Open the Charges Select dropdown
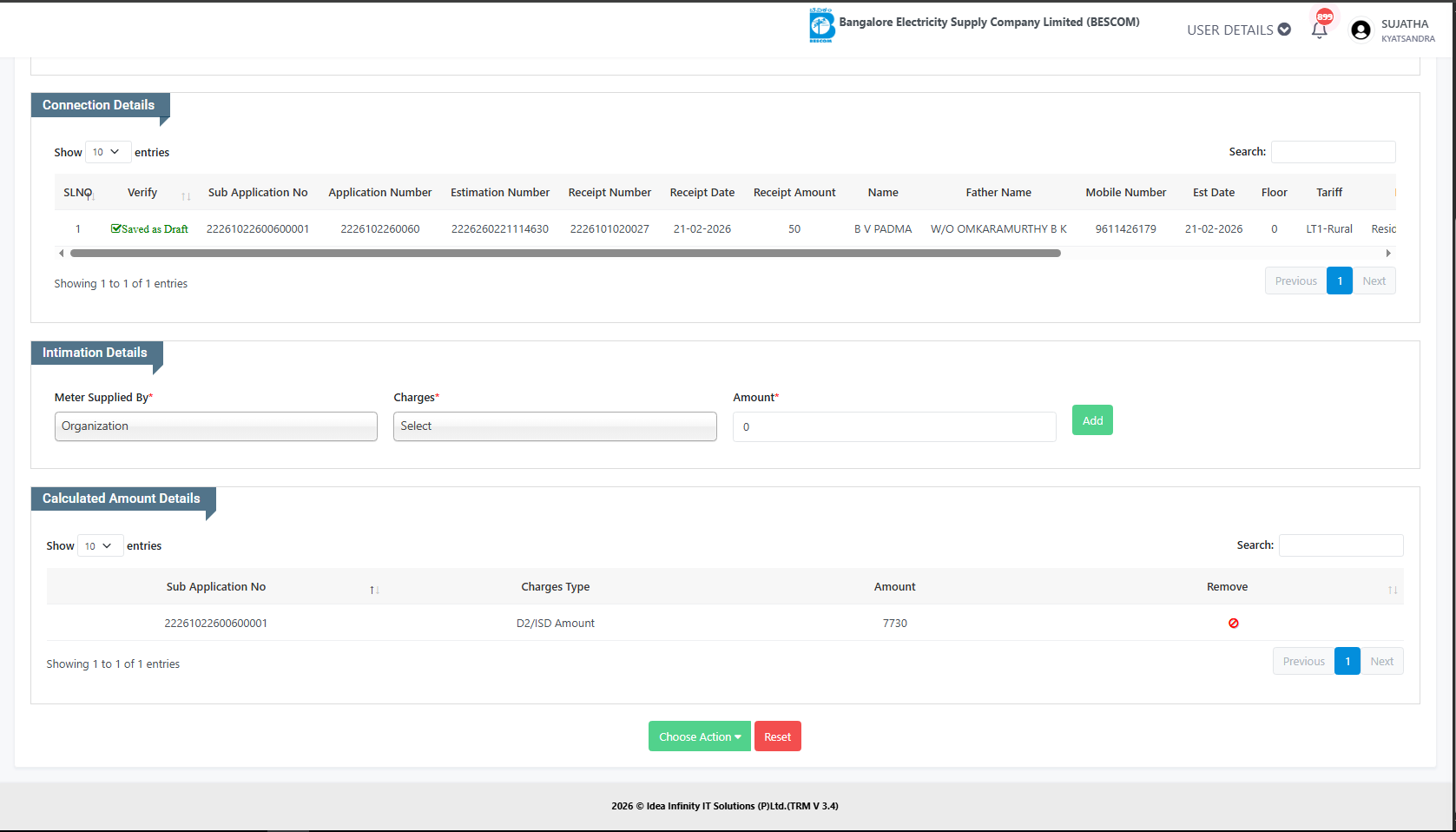Viewport: 1456px width, 832px height. coord(555,426)
